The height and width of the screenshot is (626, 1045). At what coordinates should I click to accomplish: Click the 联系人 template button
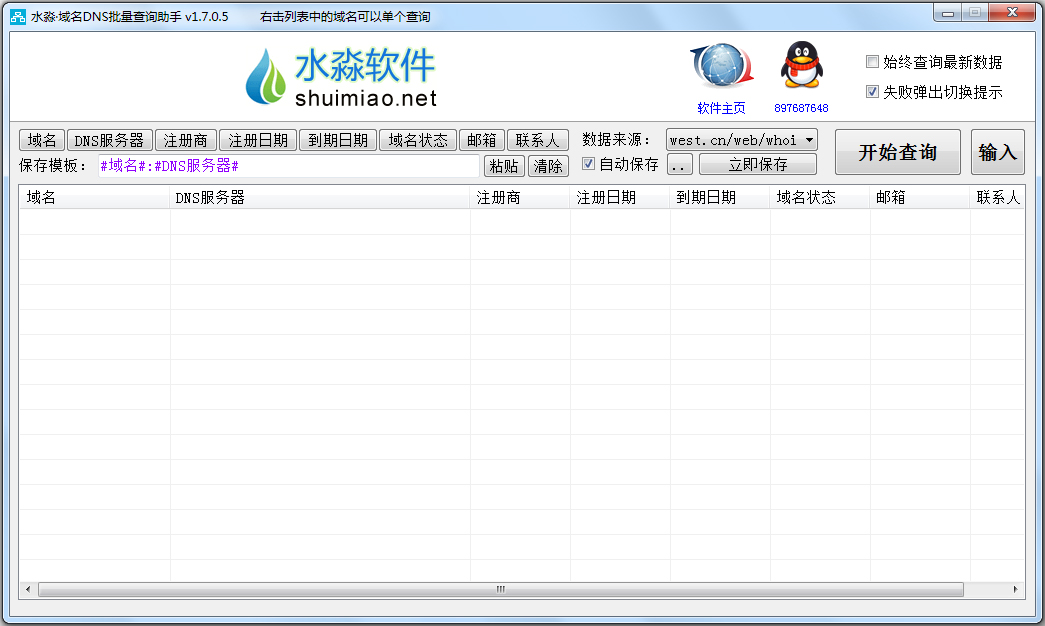pos(537,140)
